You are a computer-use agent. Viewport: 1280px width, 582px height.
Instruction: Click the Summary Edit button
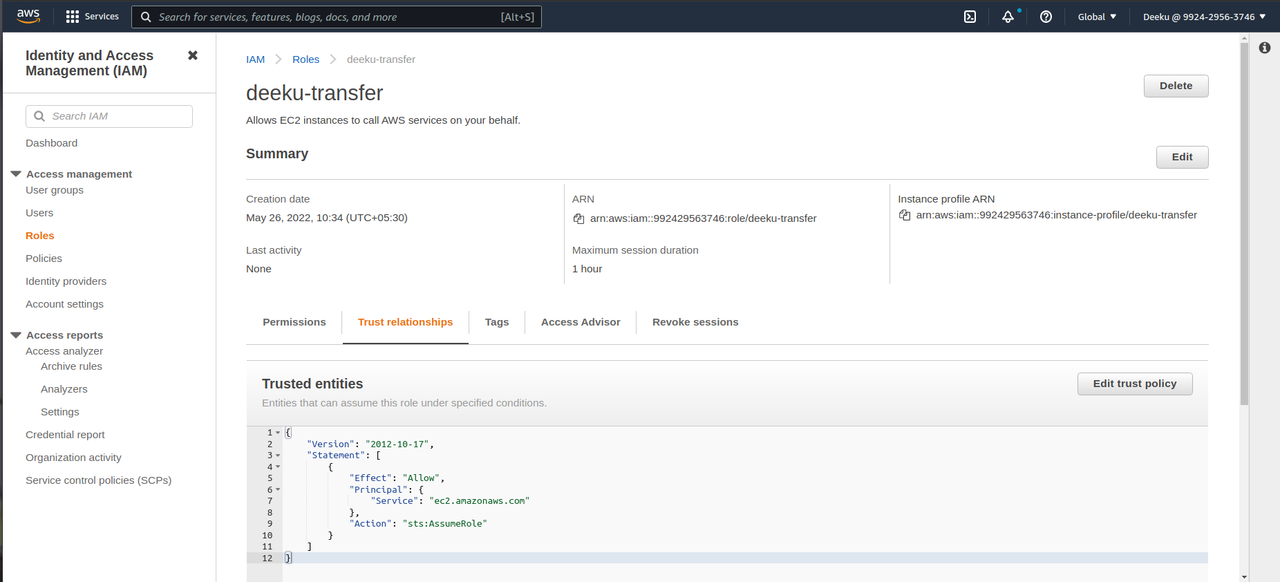tap(1182, 157)
